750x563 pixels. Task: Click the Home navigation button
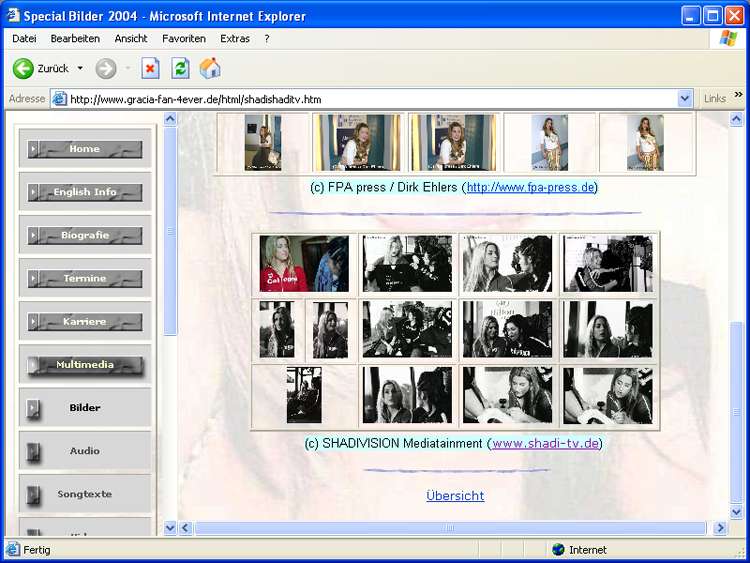point(85,149)
